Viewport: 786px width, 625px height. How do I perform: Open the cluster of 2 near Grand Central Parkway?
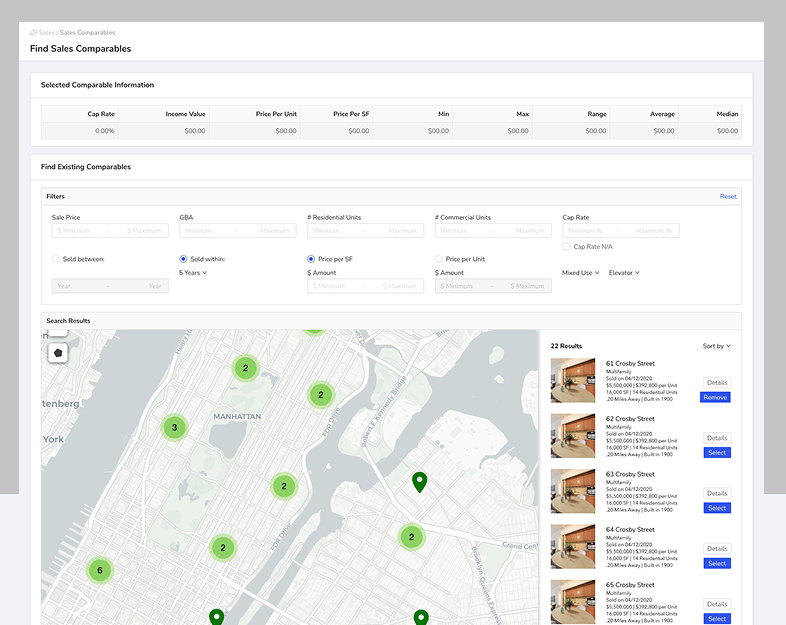[x=412, y=537]
